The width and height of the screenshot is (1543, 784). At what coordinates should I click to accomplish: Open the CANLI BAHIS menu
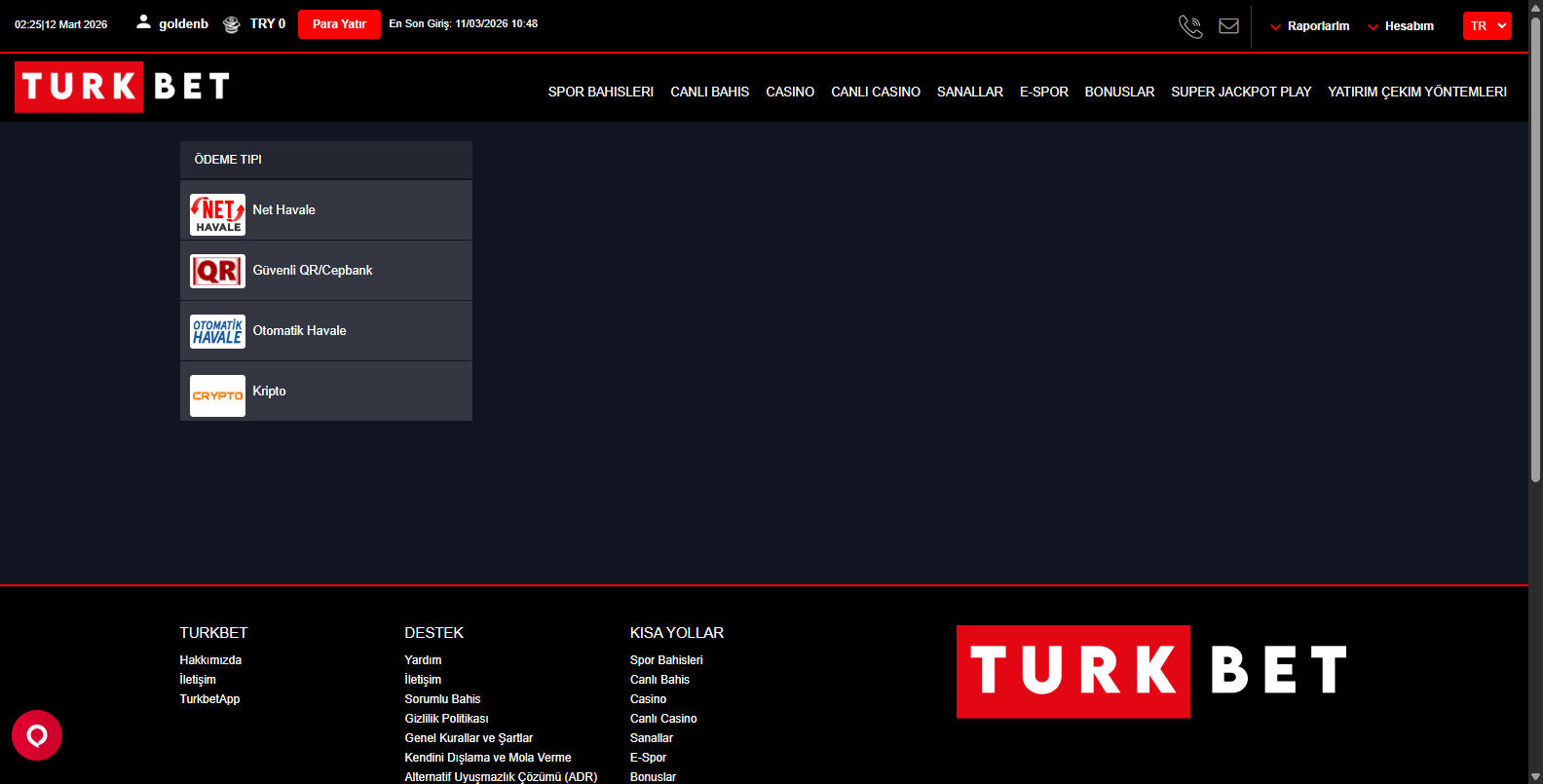[x=709, y=92]
